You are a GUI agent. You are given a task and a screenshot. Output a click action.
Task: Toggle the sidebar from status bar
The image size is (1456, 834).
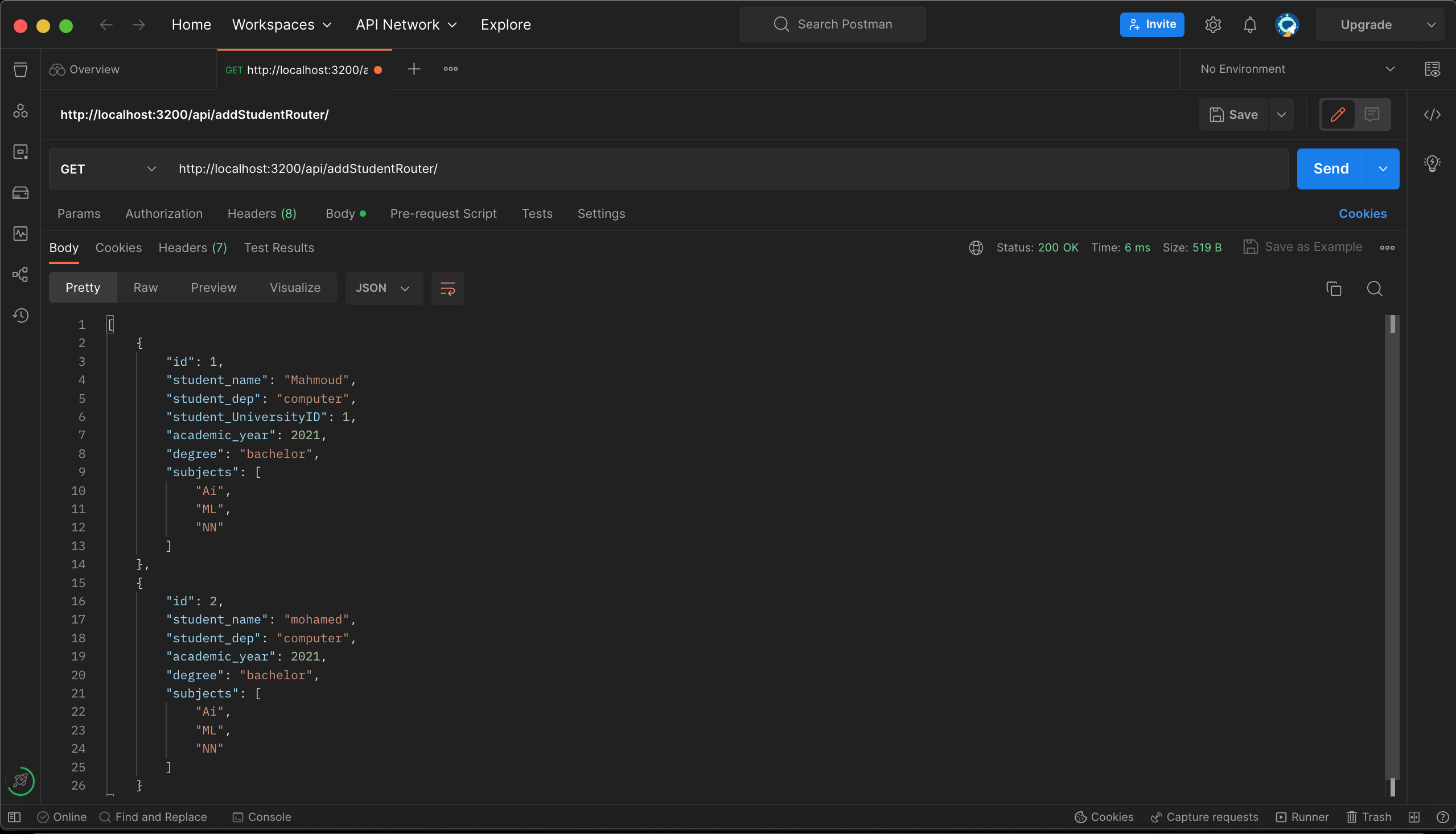click(14, 818)
